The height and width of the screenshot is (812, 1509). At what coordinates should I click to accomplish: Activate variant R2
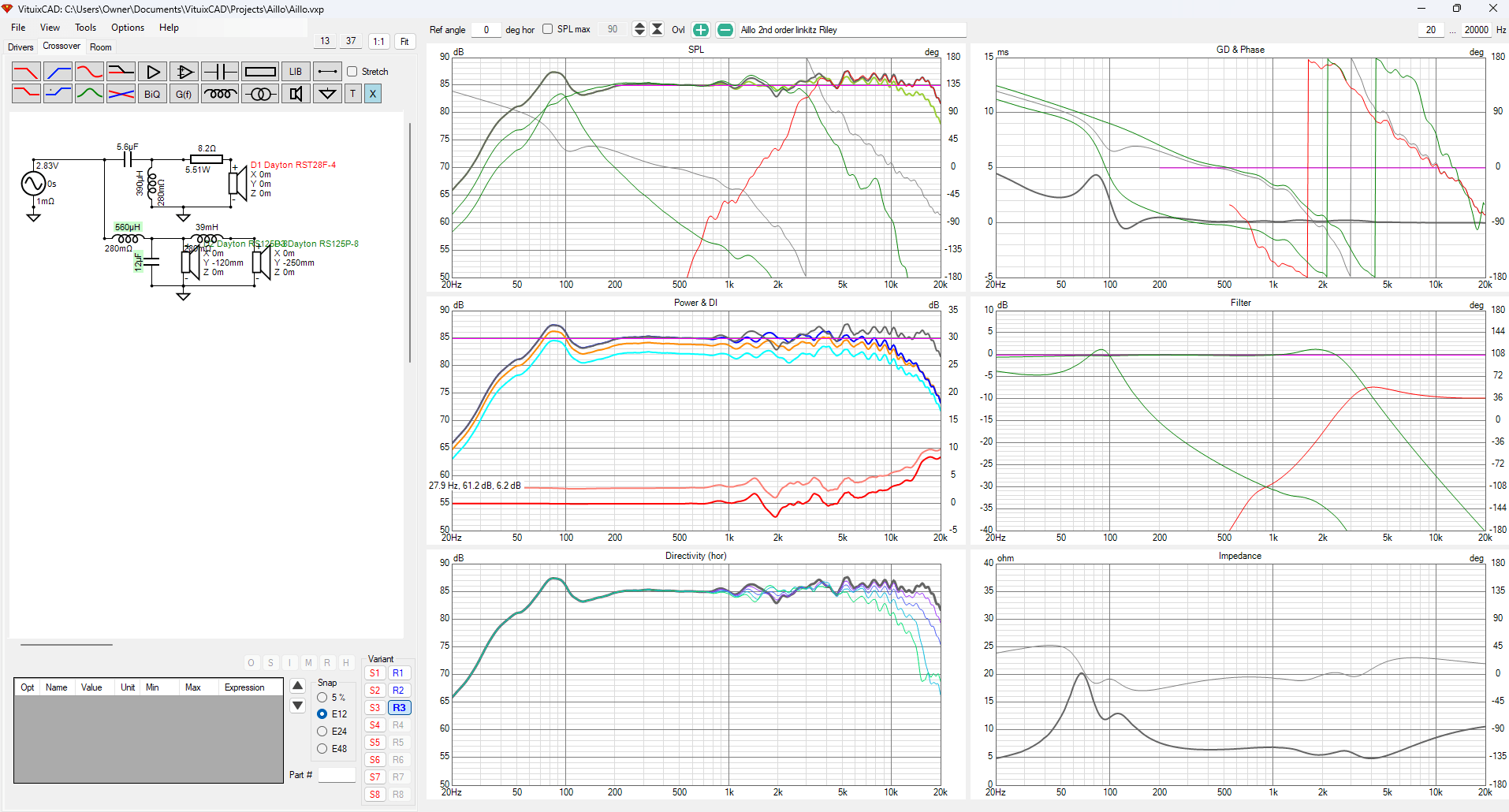click(x=399, y=691)
